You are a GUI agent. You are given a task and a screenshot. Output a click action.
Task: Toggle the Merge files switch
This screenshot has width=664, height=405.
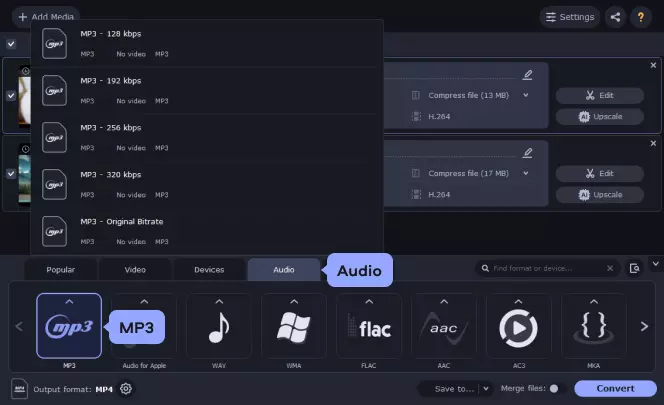coord(557,388)
